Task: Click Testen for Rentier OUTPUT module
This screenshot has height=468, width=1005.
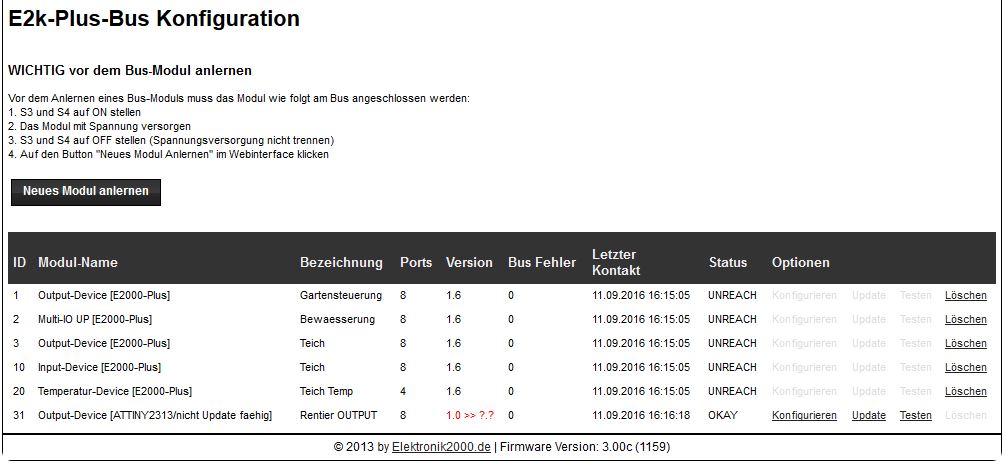Action: [x=915, y=415]
